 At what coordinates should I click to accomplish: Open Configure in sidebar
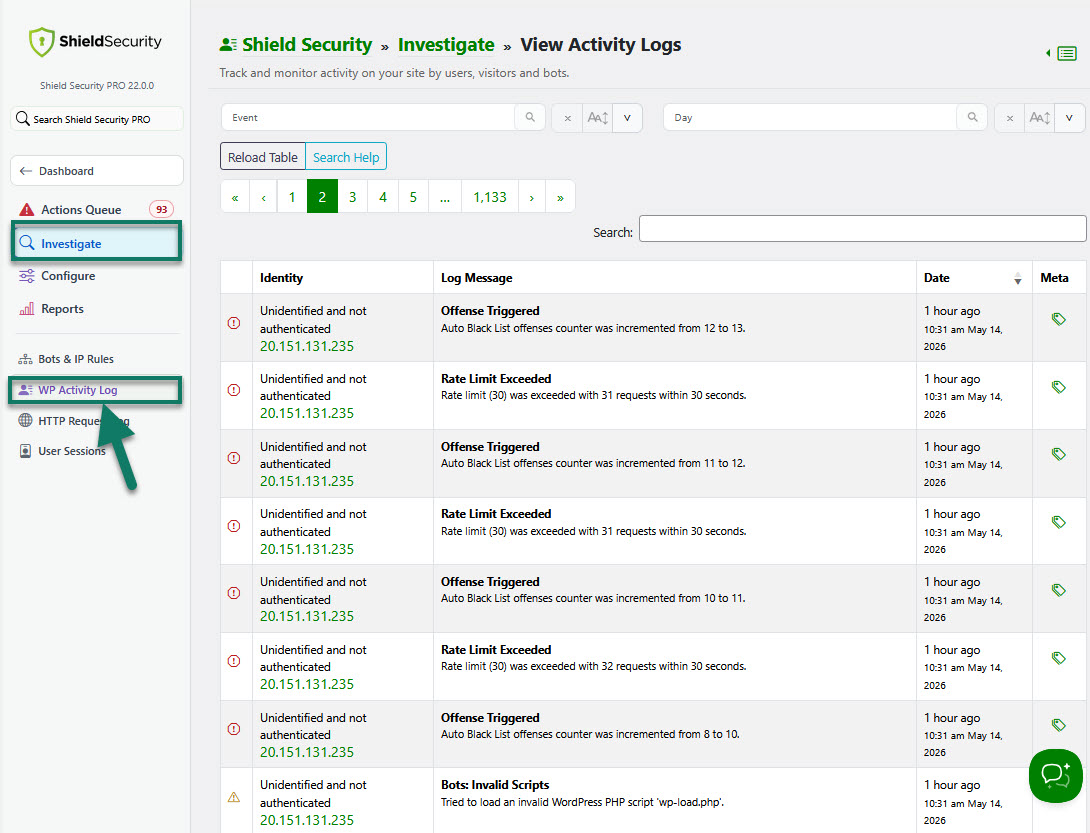[x=68, y=276]
